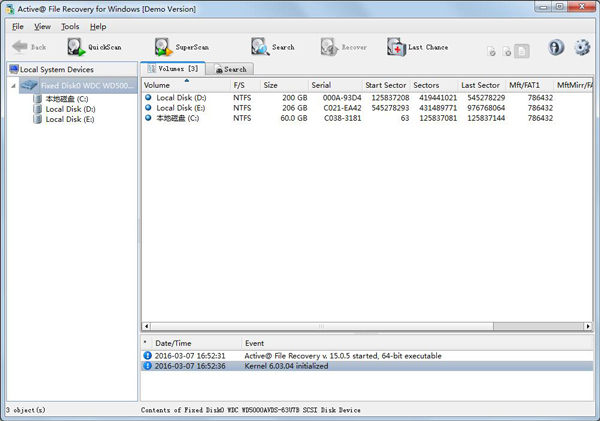Click the horizontal scrollbar thumb in volumes list
This screenshot has height=421, width=600.
pos(322,326)
